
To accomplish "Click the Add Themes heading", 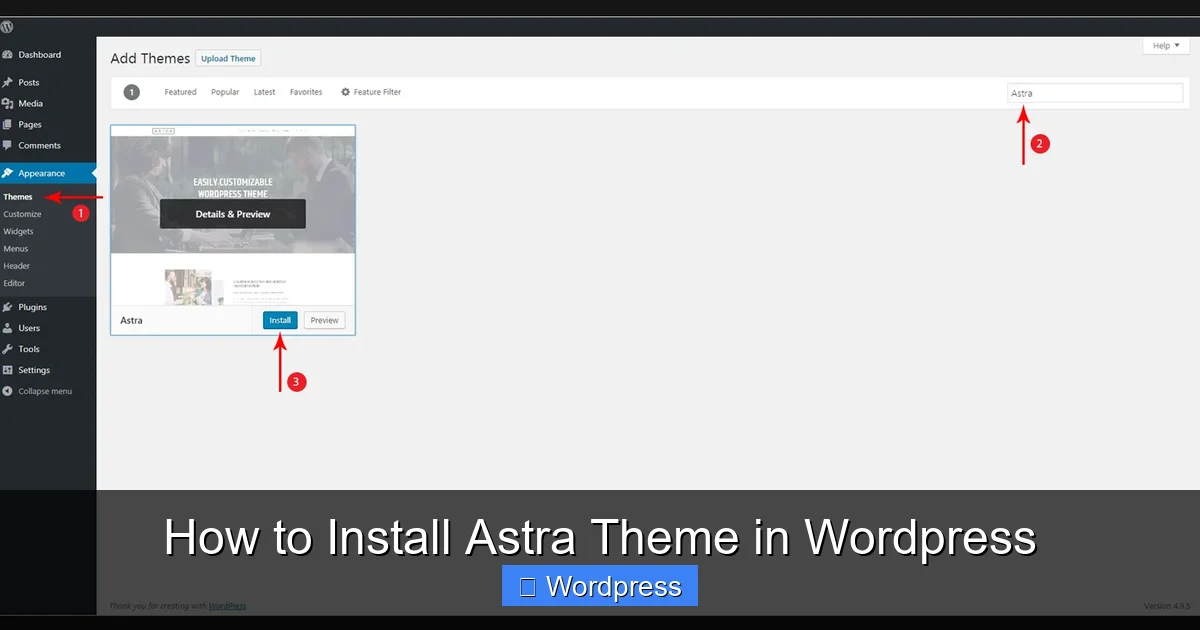I will 150,59.
